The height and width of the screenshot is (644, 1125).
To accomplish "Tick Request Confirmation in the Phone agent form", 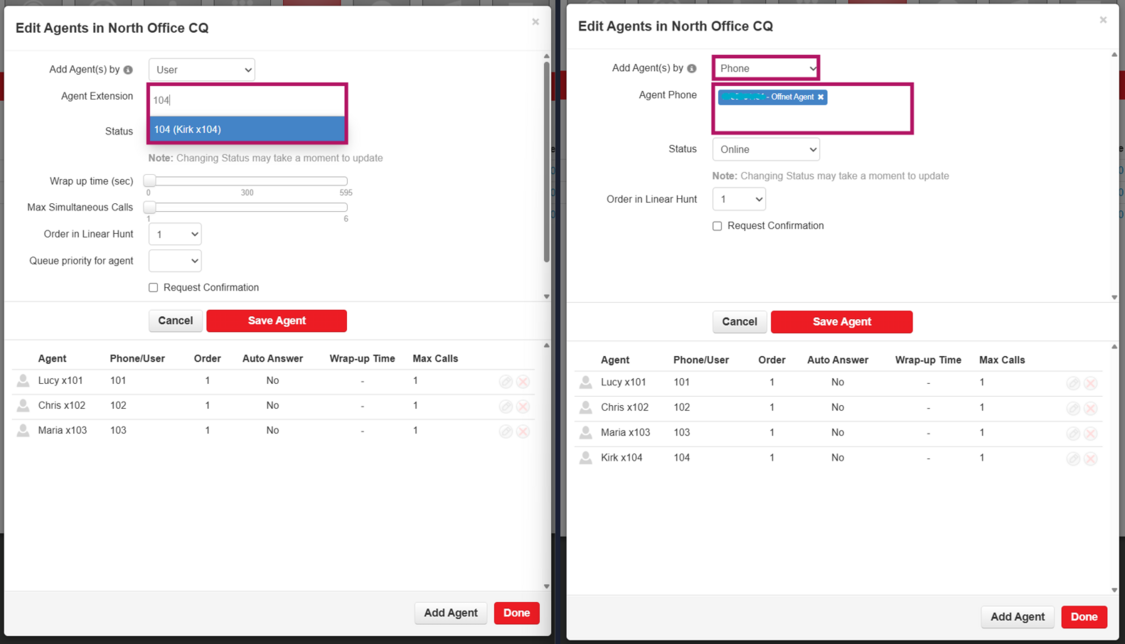I will pos(717,226).
